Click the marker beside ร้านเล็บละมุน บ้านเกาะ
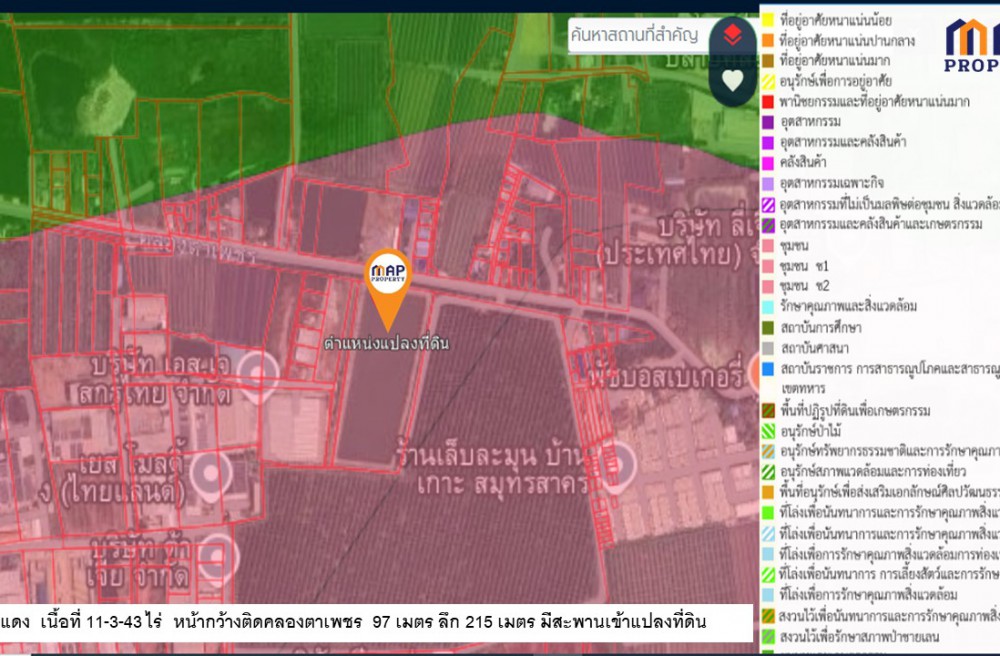Viewport: 1000px width, 656px height. (616, 467)
